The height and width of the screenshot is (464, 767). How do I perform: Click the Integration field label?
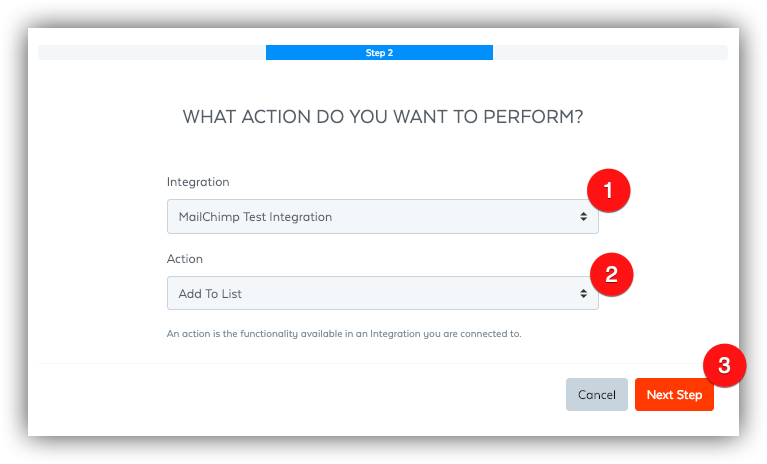click(198, 182)
